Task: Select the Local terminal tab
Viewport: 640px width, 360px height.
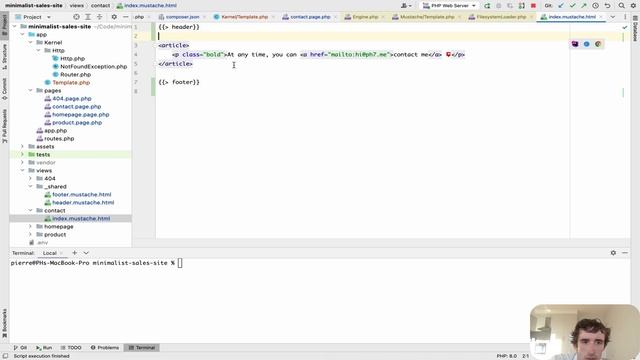Action: [x=50, y=253]
